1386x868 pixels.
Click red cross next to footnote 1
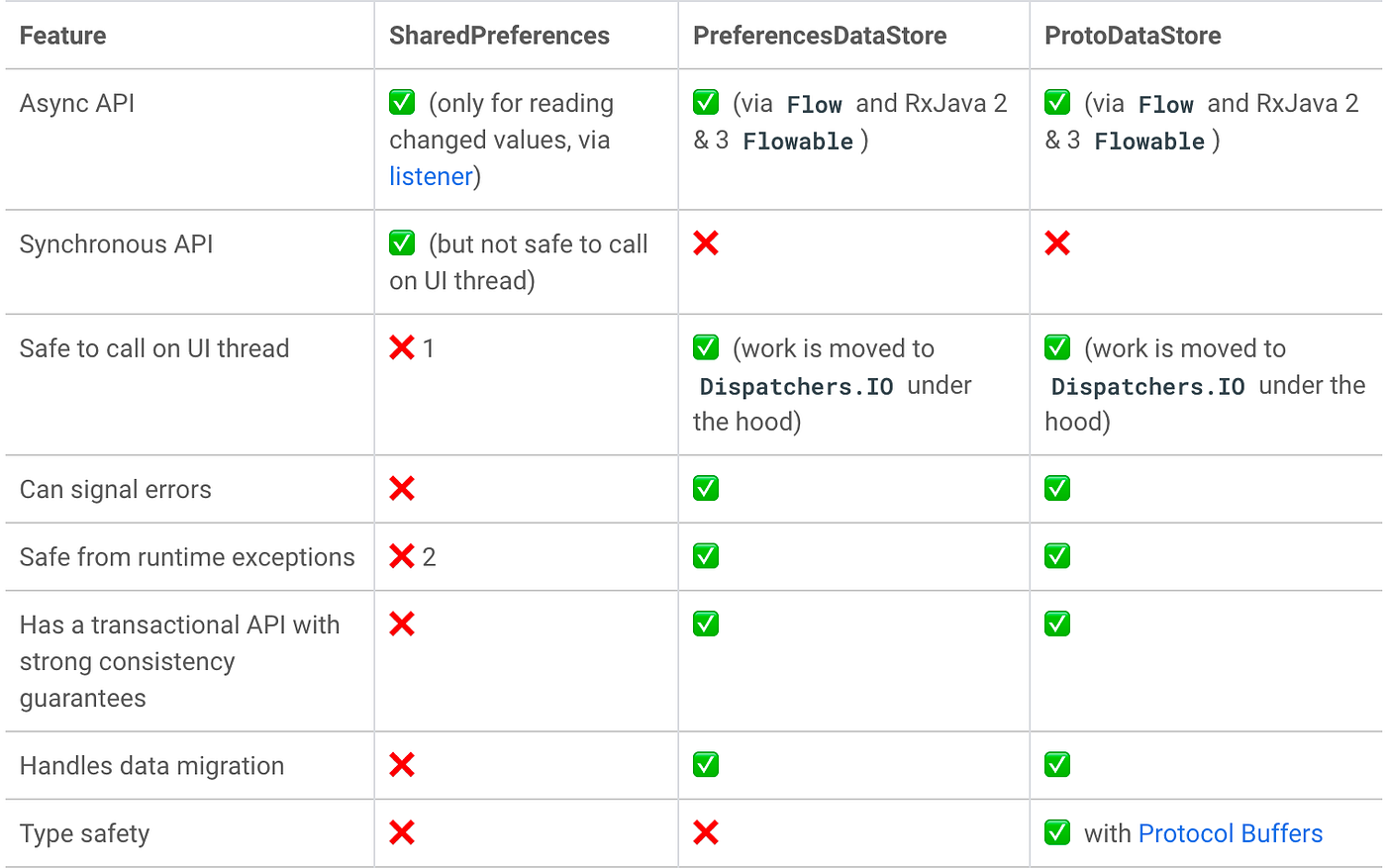point(402,347)
